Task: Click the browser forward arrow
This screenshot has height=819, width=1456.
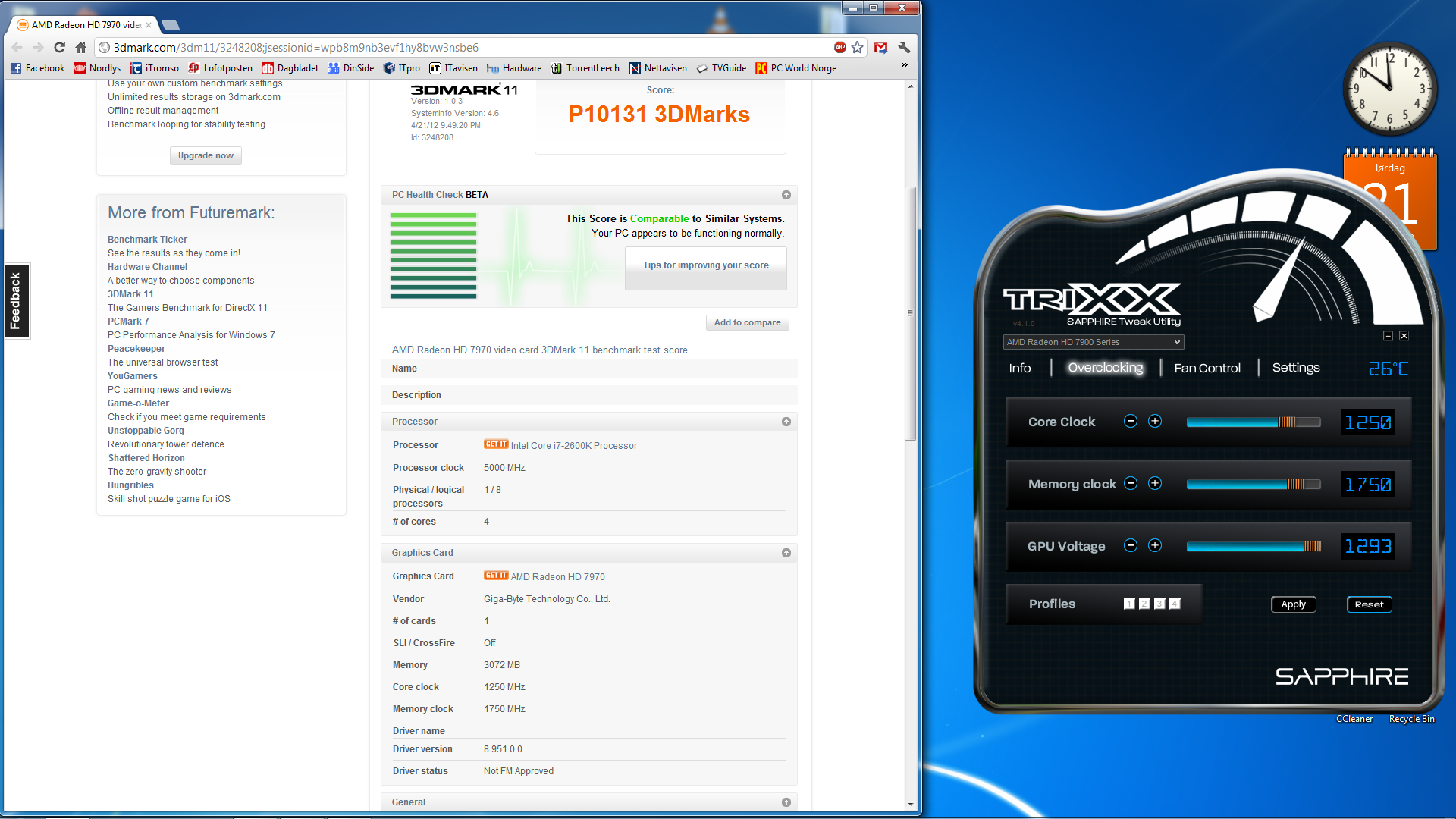Action: [38, 47]
